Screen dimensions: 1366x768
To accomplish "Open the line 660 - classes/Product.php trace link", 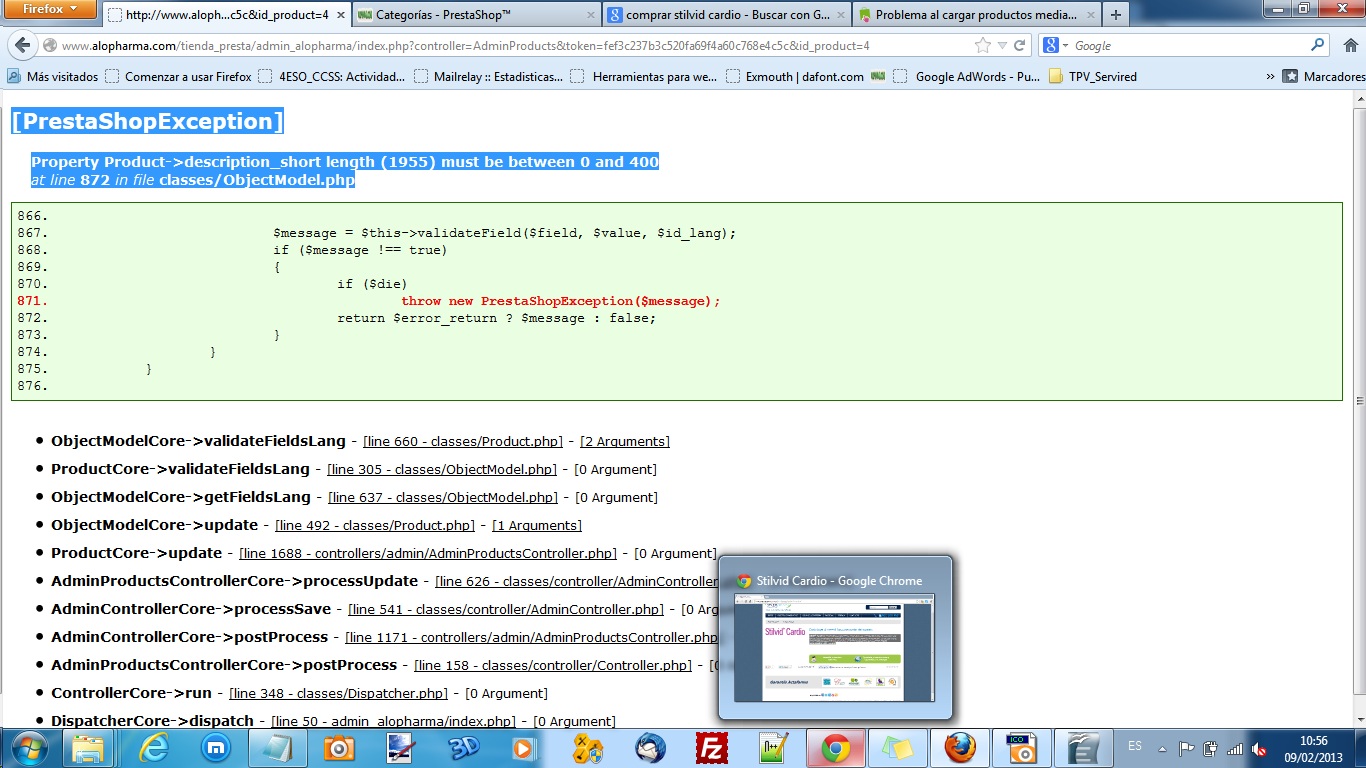I will tap(463, 441).
